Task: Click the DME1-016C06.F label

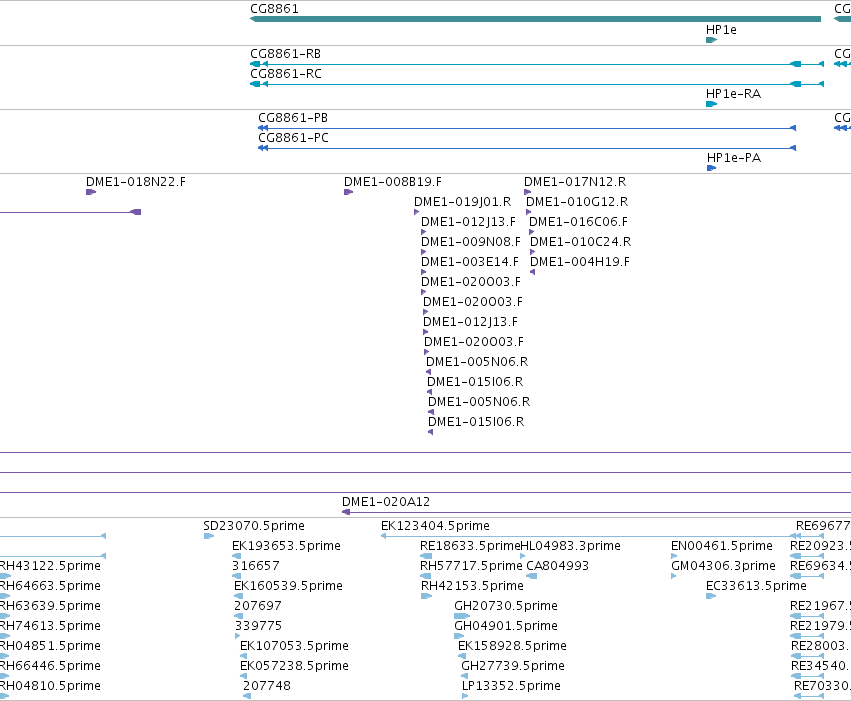Action: pos(578,222)
